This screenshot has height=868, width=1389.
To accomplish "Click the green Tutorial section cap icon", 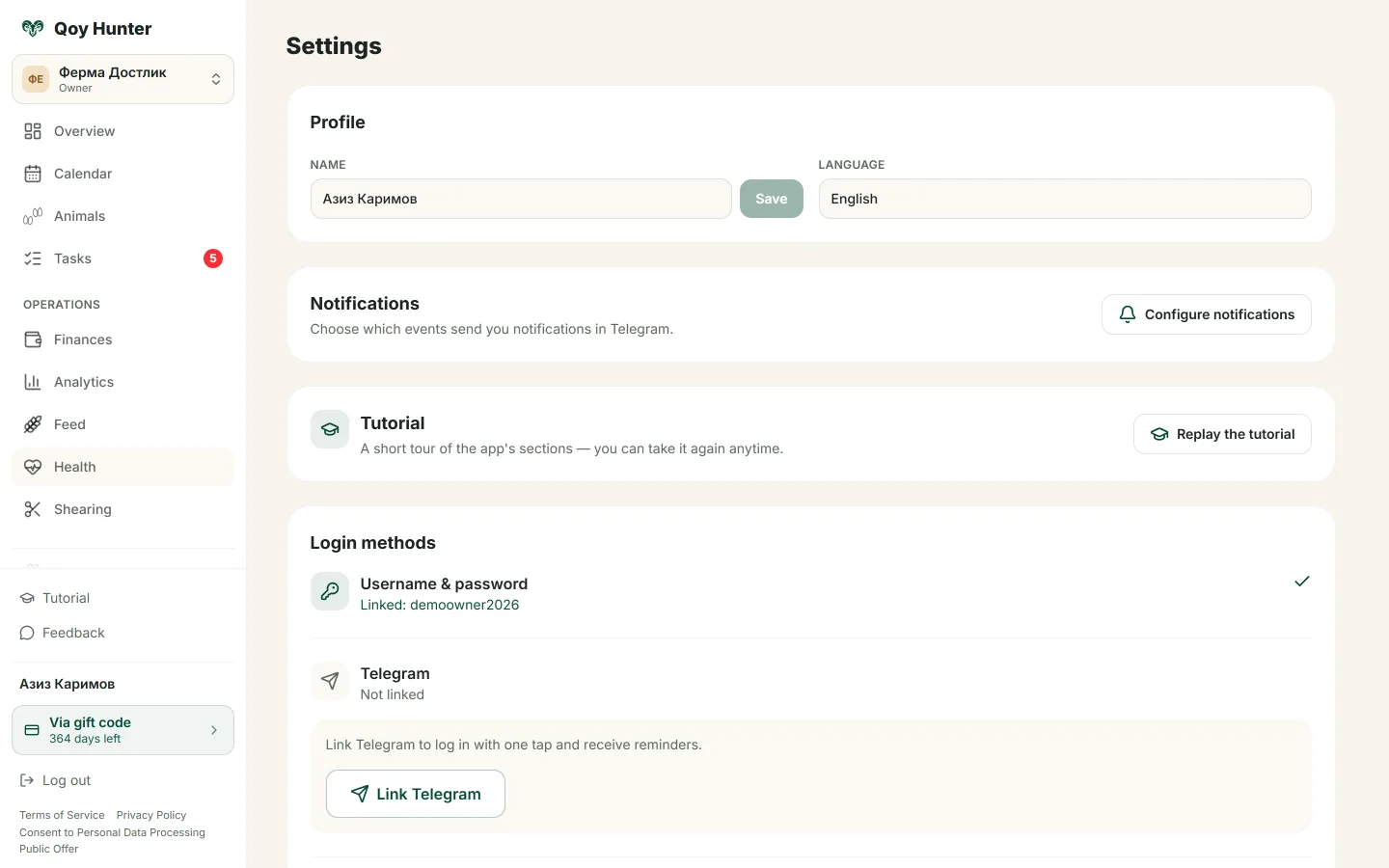I will (330, 429).
